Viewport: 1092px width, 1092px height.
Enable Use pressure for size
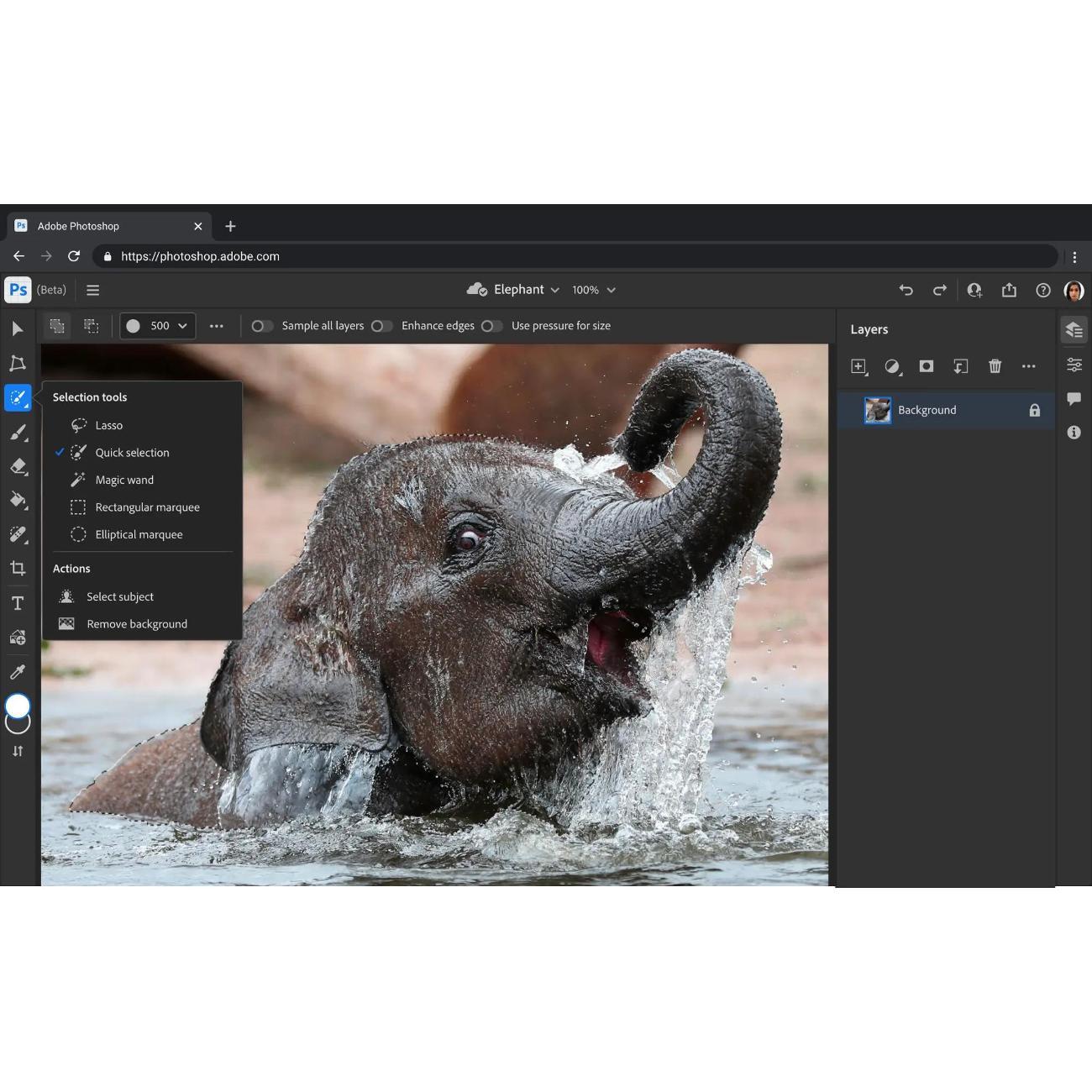coord(492,326)
